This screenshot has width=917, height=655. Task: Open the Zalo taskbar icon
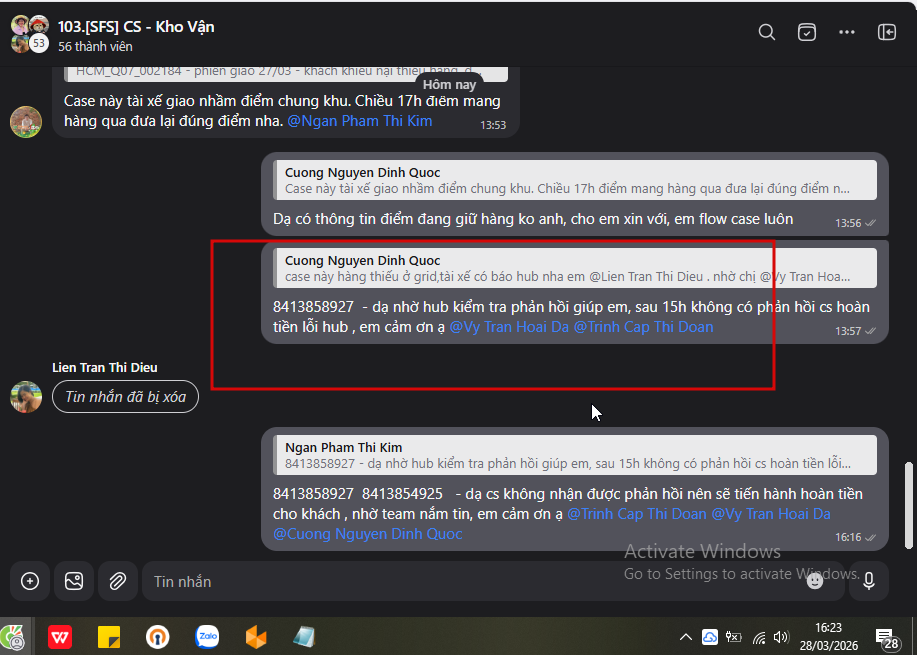click(207, 636)
